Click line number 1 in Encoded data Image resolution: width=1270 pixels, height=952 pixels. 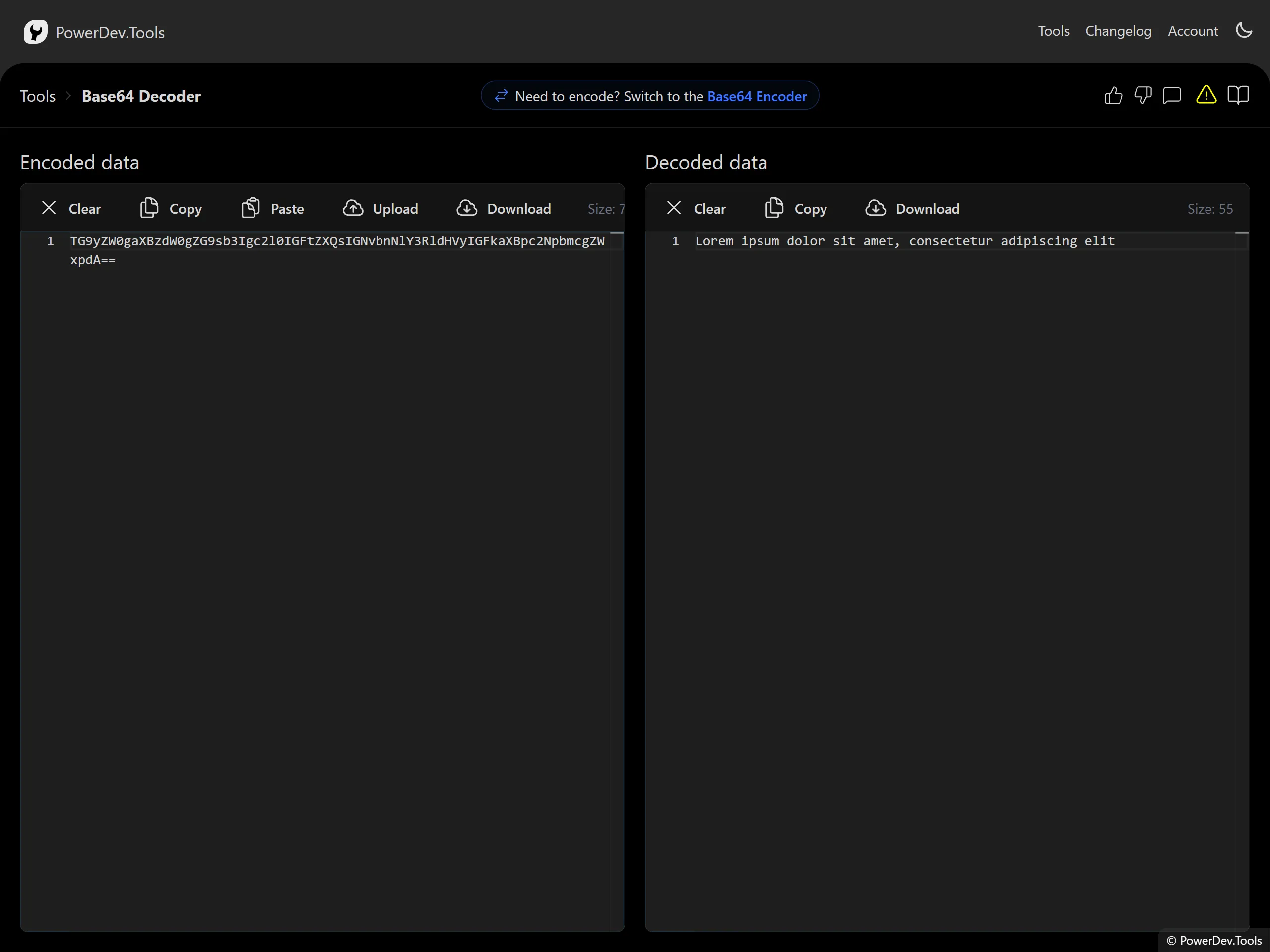[x=51, y=241]
